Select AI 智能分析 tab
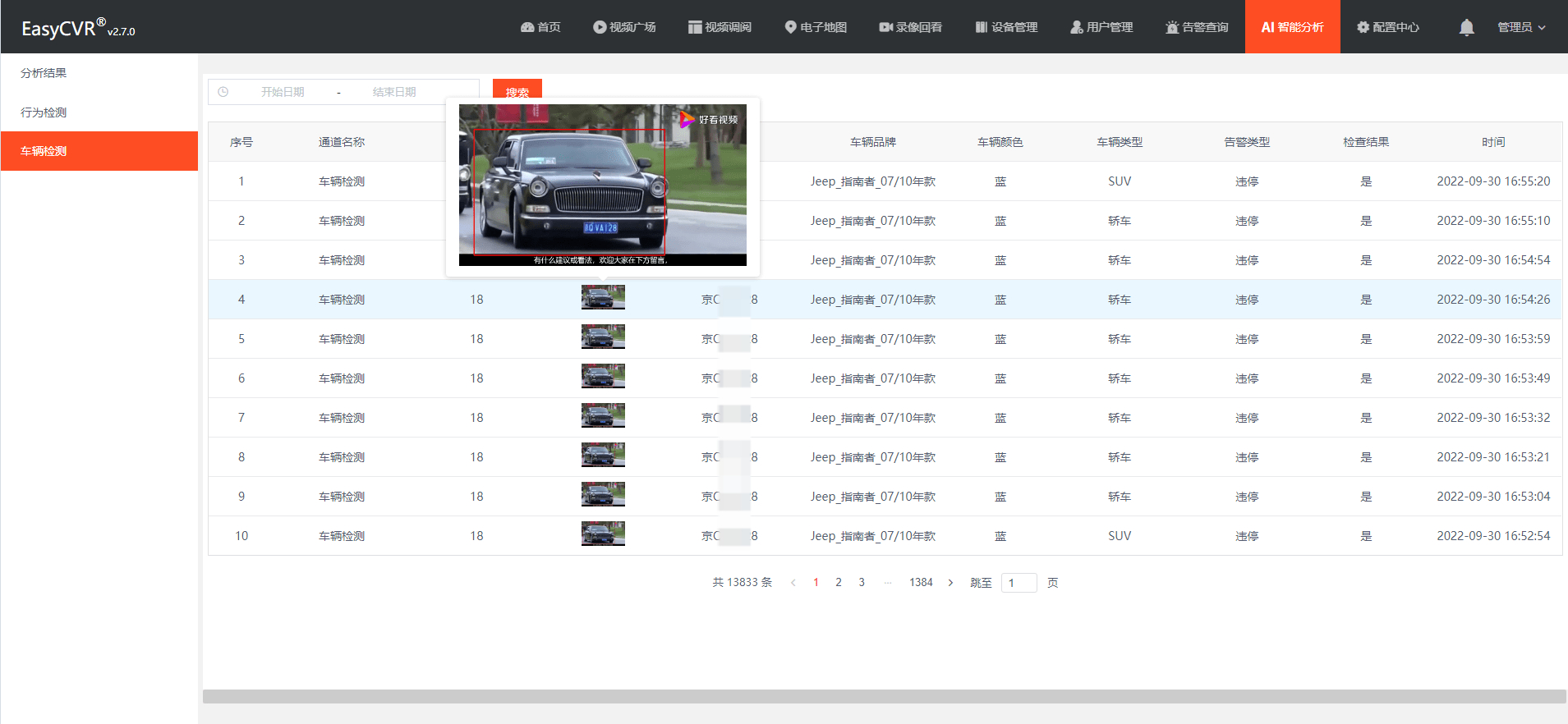Image resolution: width=1568 pixels, height=724 pixels. coord(1292,27)
